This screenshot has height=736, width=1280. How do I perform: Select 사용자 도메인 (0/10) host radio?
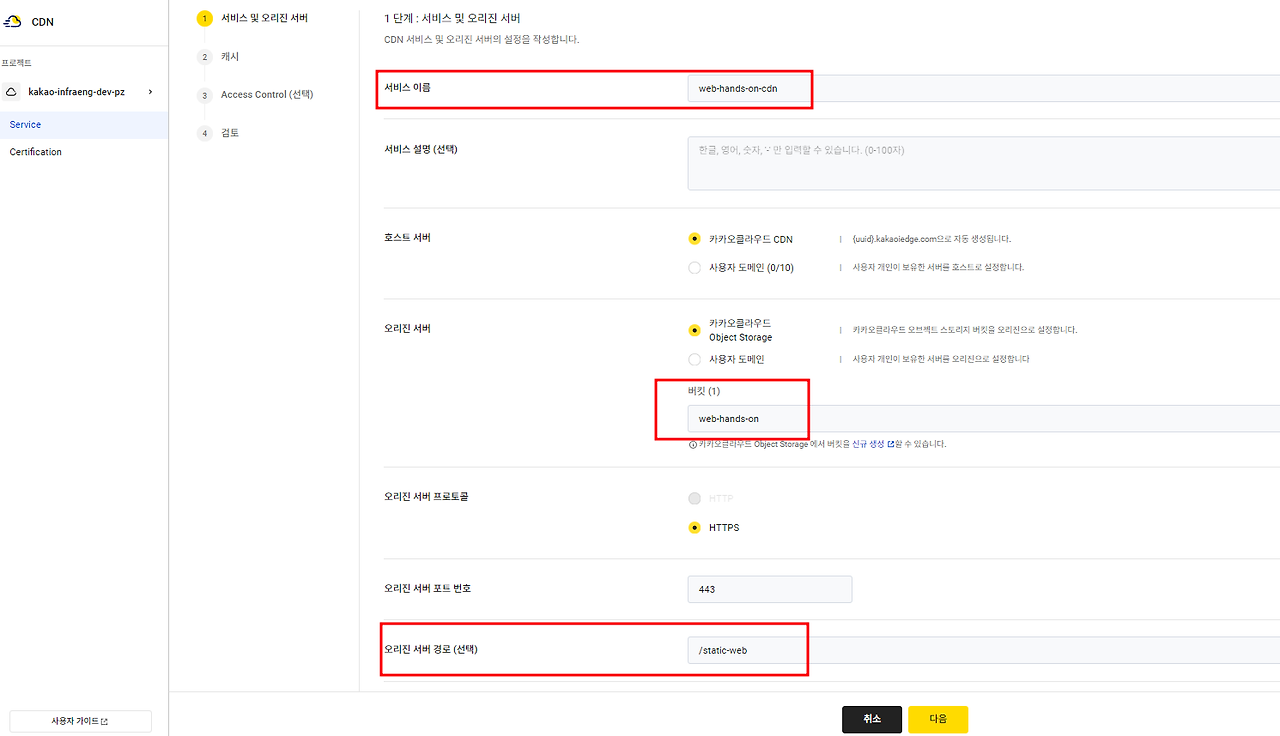[x=694, y=267]
